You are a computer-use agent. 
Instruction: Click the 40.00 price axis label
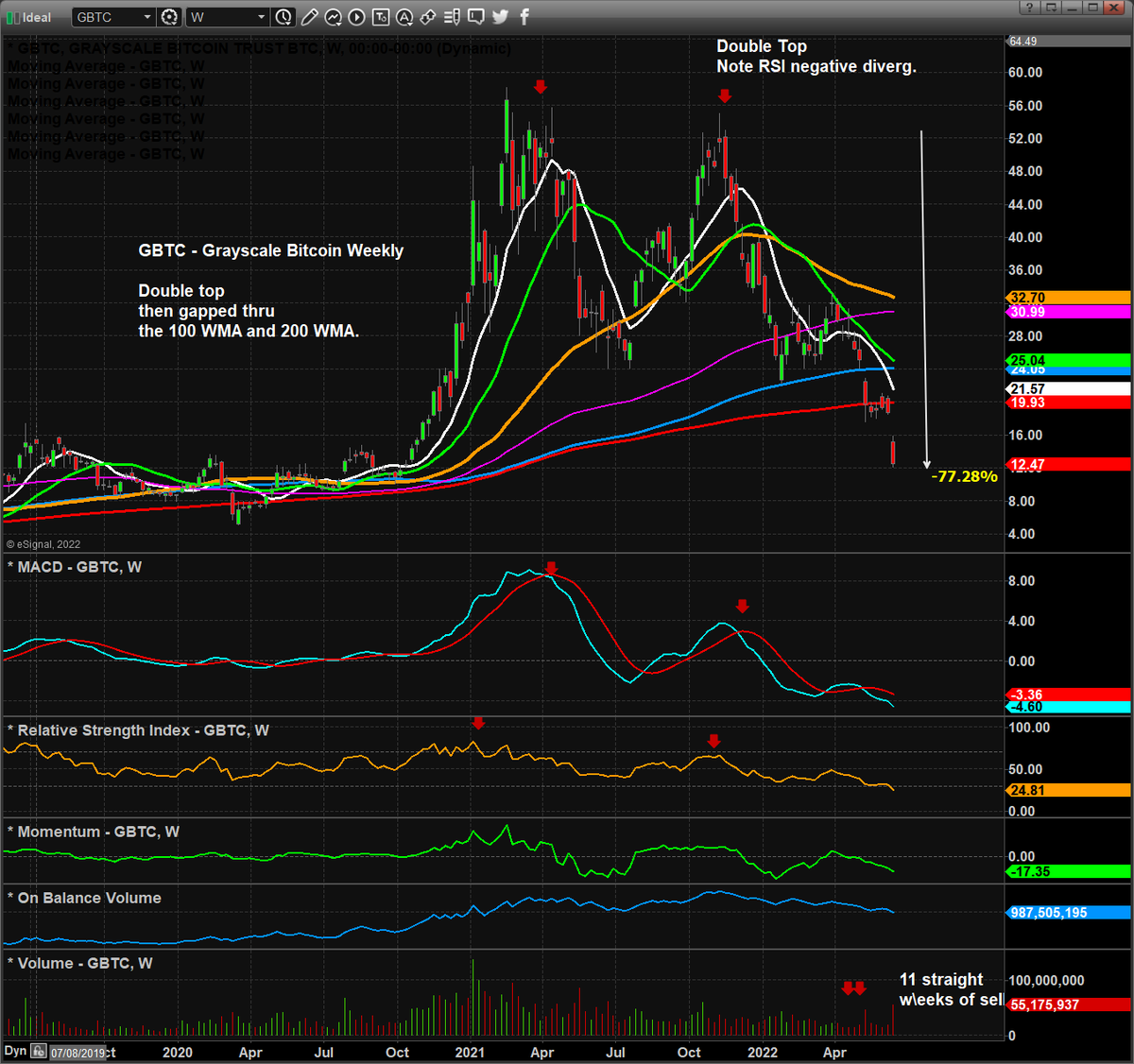coord(1025,237)
